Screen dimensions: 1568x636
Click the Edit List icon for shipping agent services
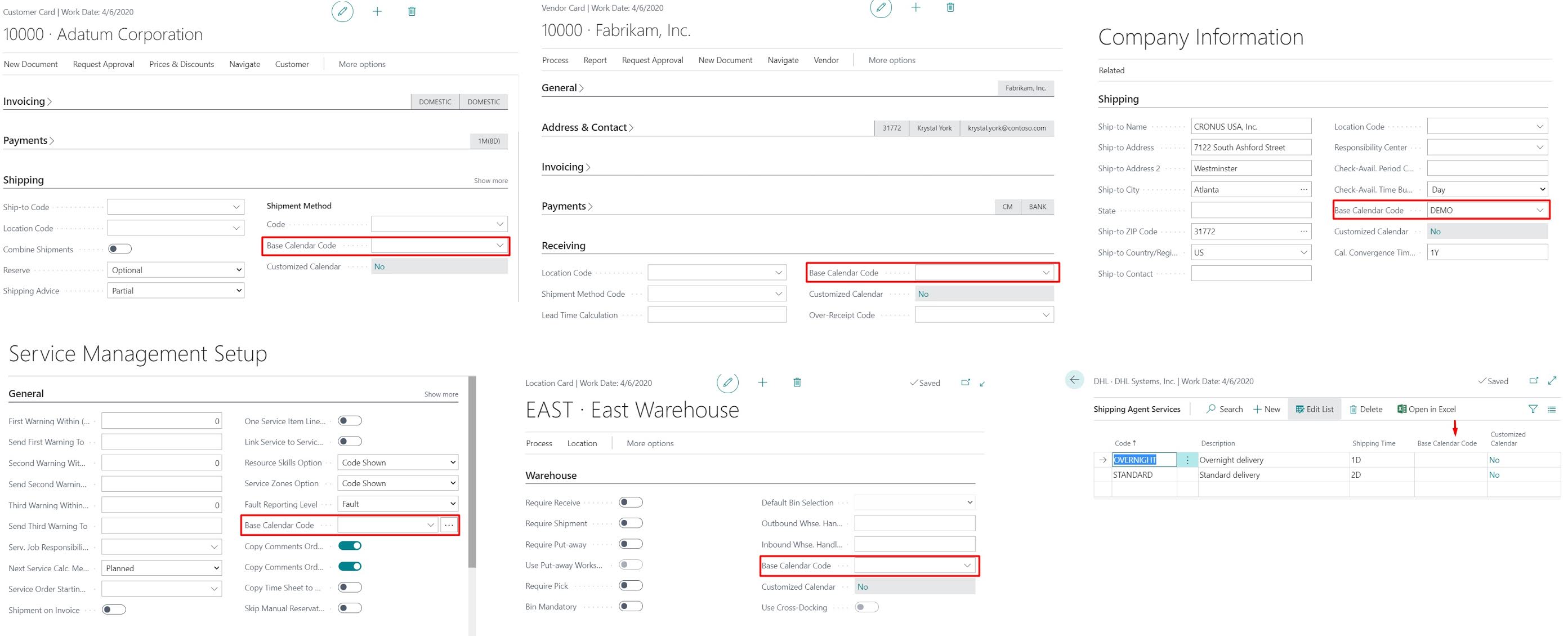[1314, 409]
